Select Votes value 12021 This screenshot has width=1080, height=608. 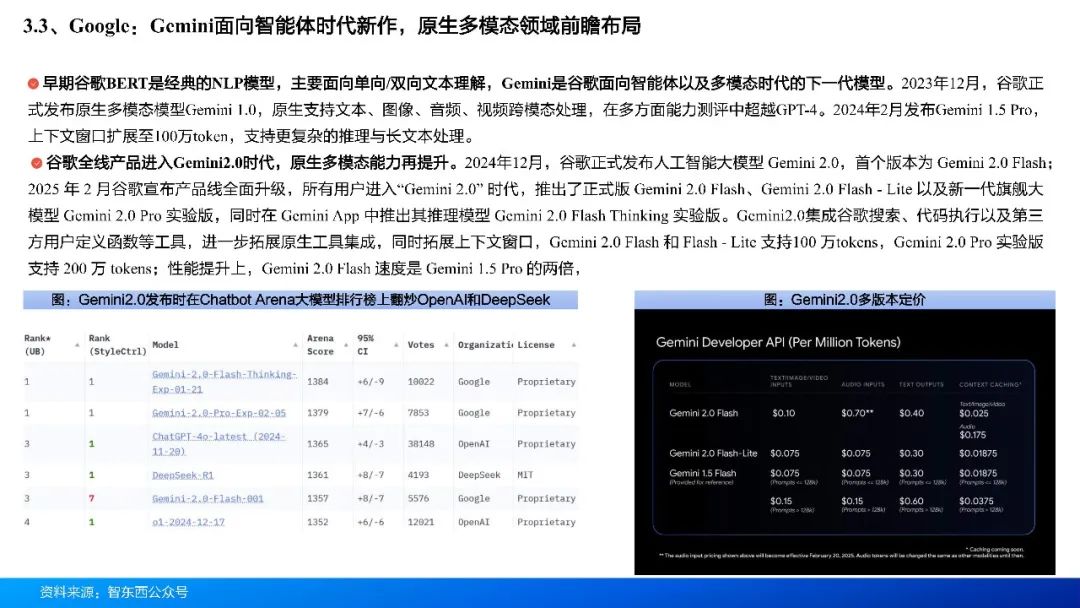click(421, 522)
